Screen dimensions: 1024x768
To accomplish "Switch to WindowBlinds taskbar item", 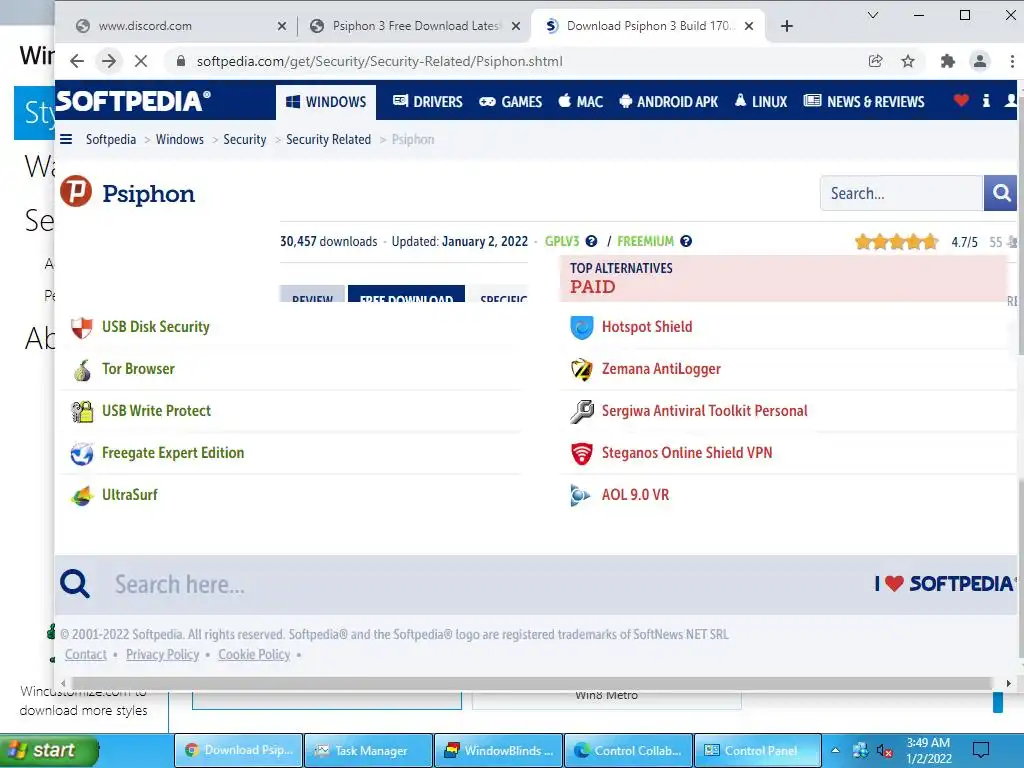I will coord(499,750).
